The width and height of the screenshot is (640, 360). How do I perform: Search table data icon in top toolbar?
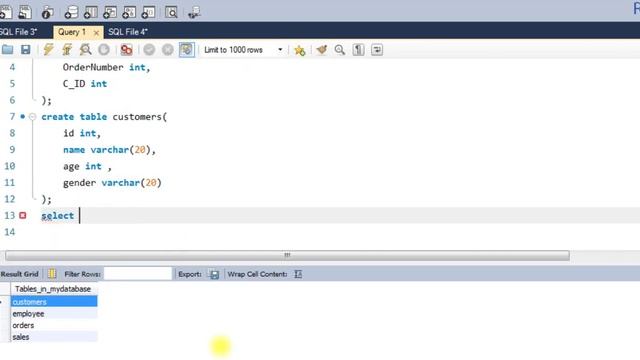[x=171, y=13]
